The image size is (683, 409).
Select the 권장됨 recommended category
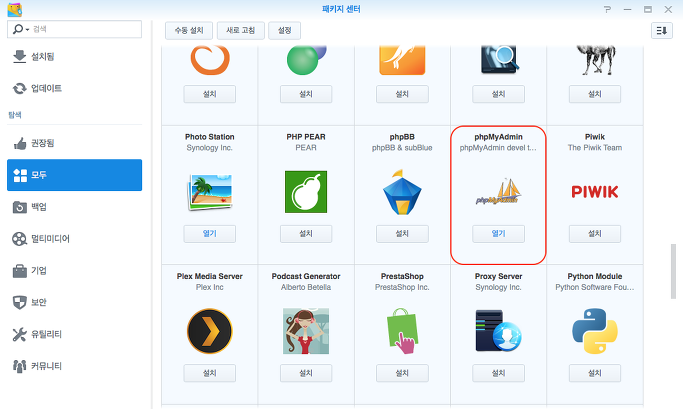coord(74,143)
